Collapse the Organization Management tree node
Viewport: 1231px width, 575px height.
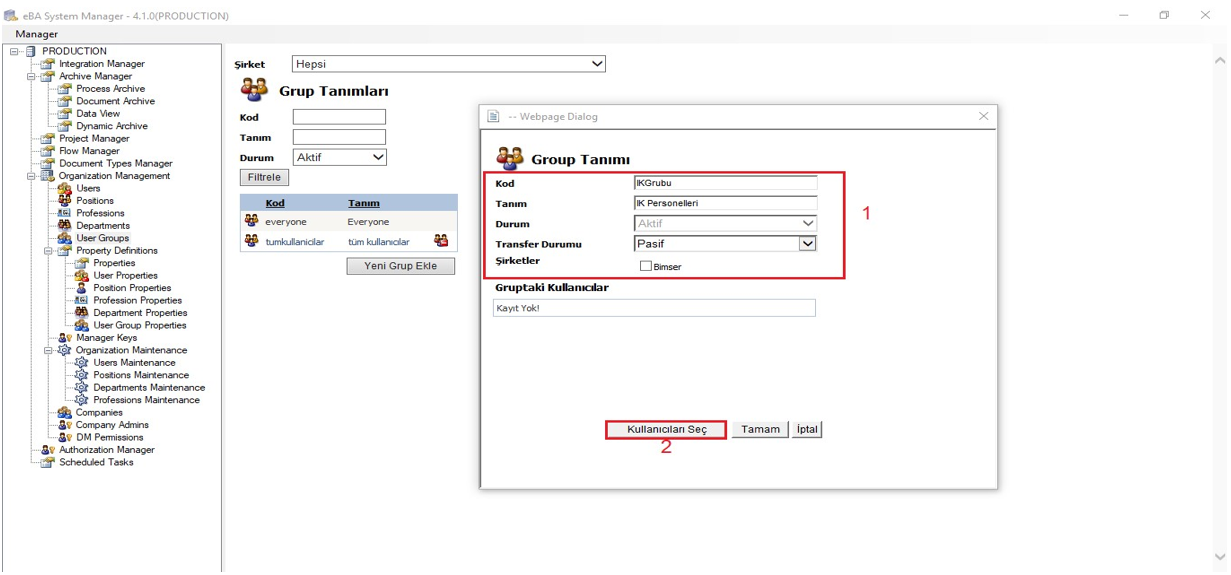(x=31, y=176)
